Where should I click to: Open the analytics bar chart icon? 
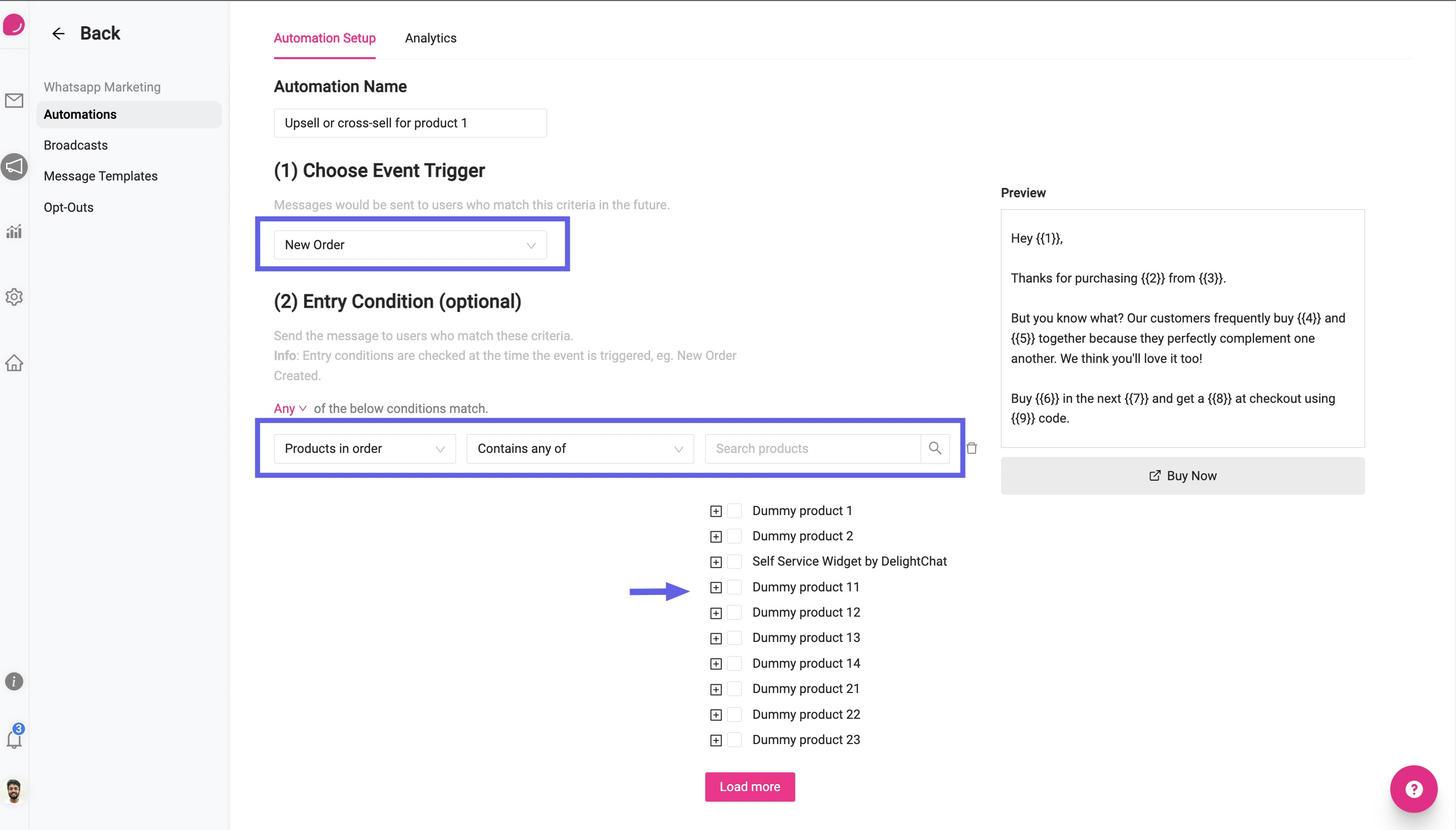14,231
